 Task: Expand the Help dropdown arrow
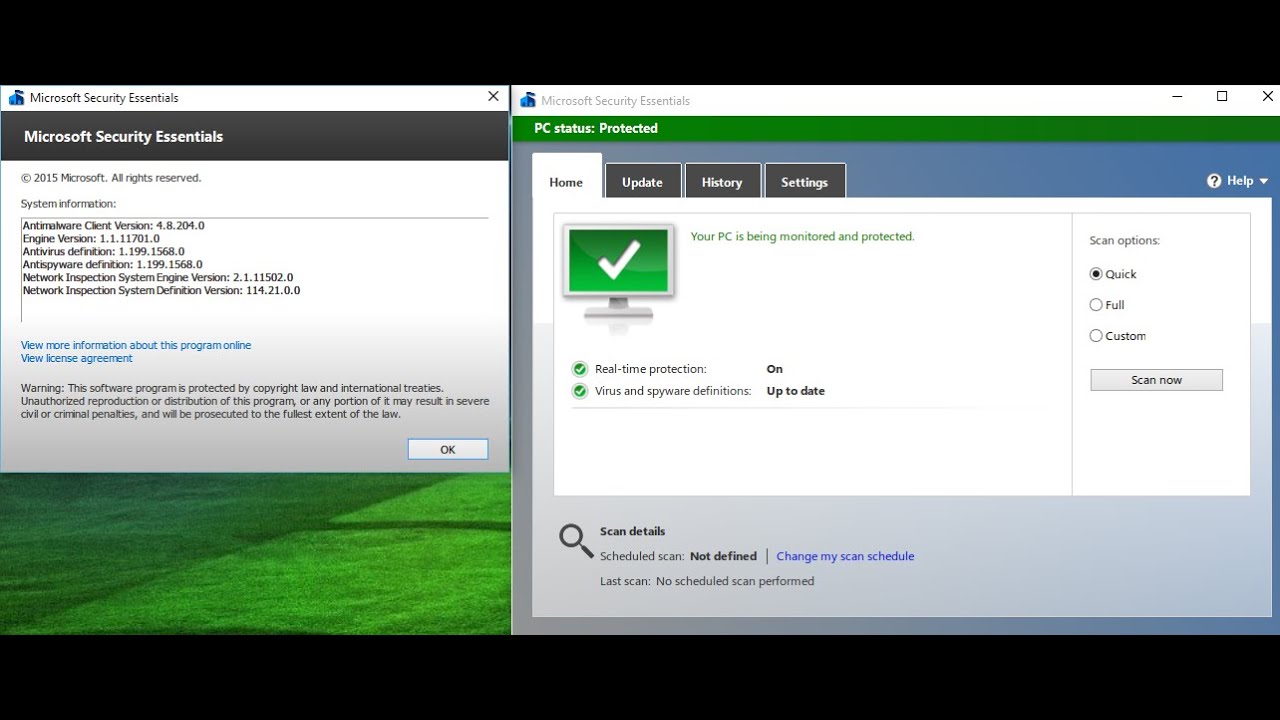point(1264,181)
